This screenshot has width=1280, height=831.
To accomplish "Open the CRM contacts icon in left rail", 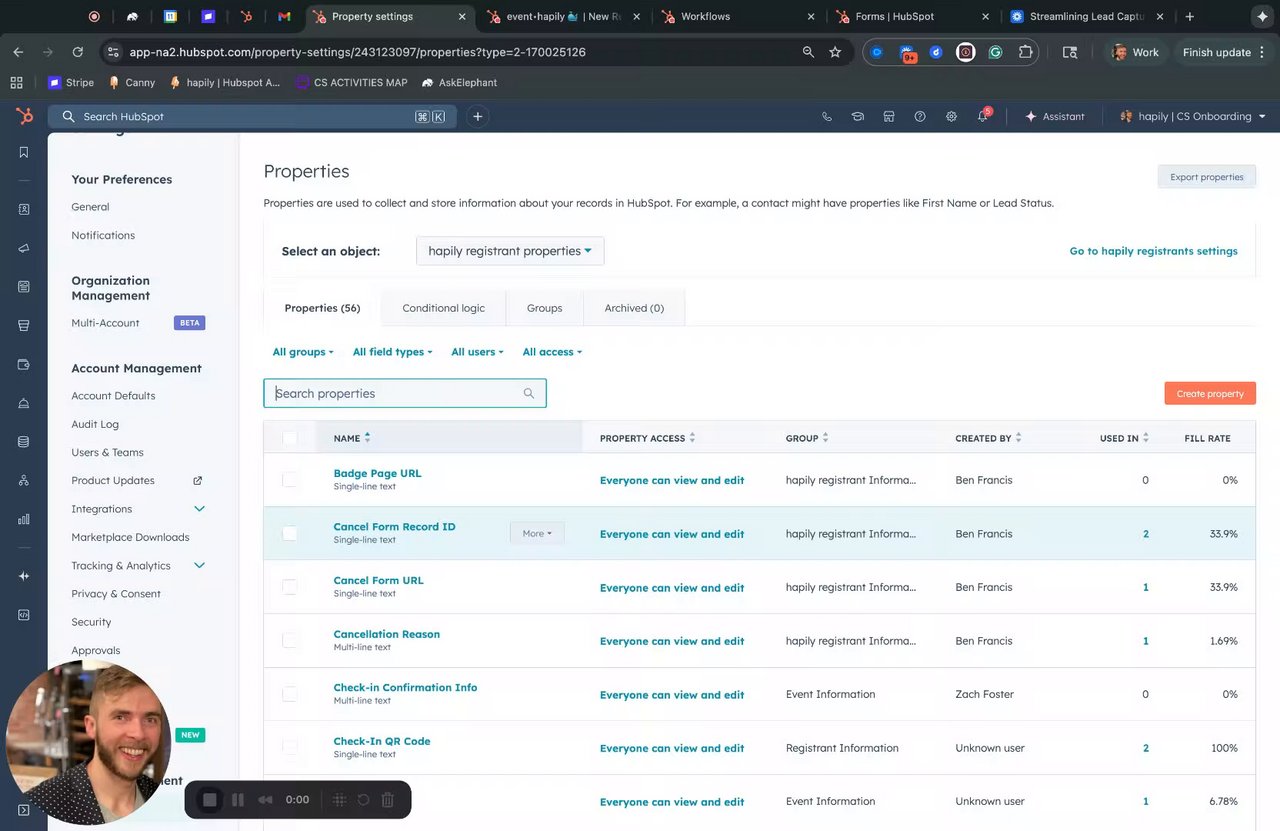I will [x=24, y=209].
